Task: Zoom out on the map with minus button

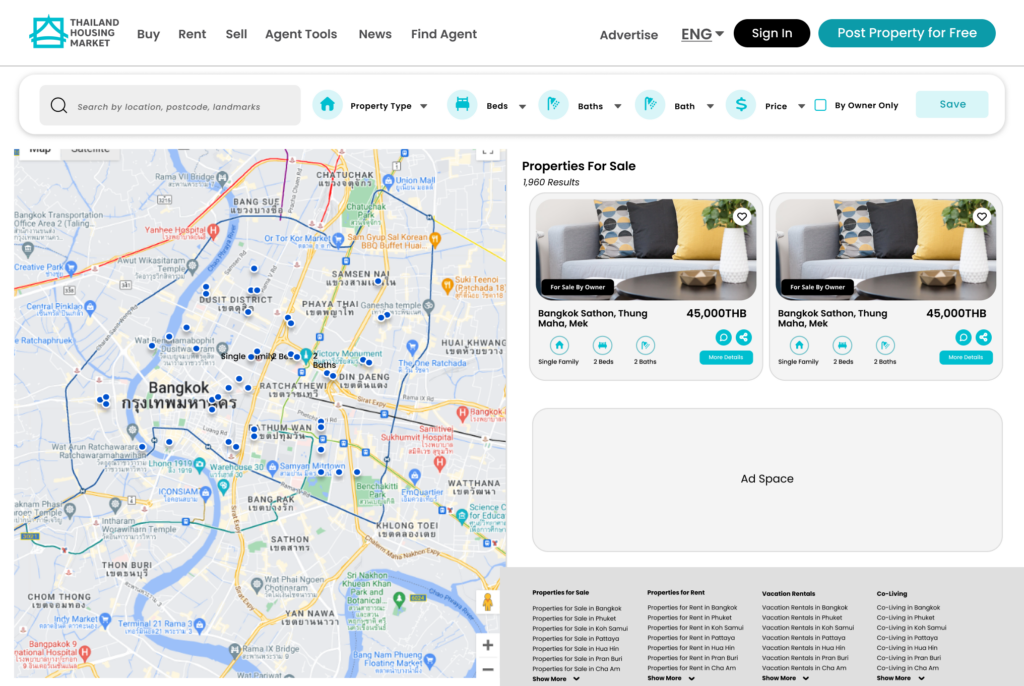Action: pos(488,669)
